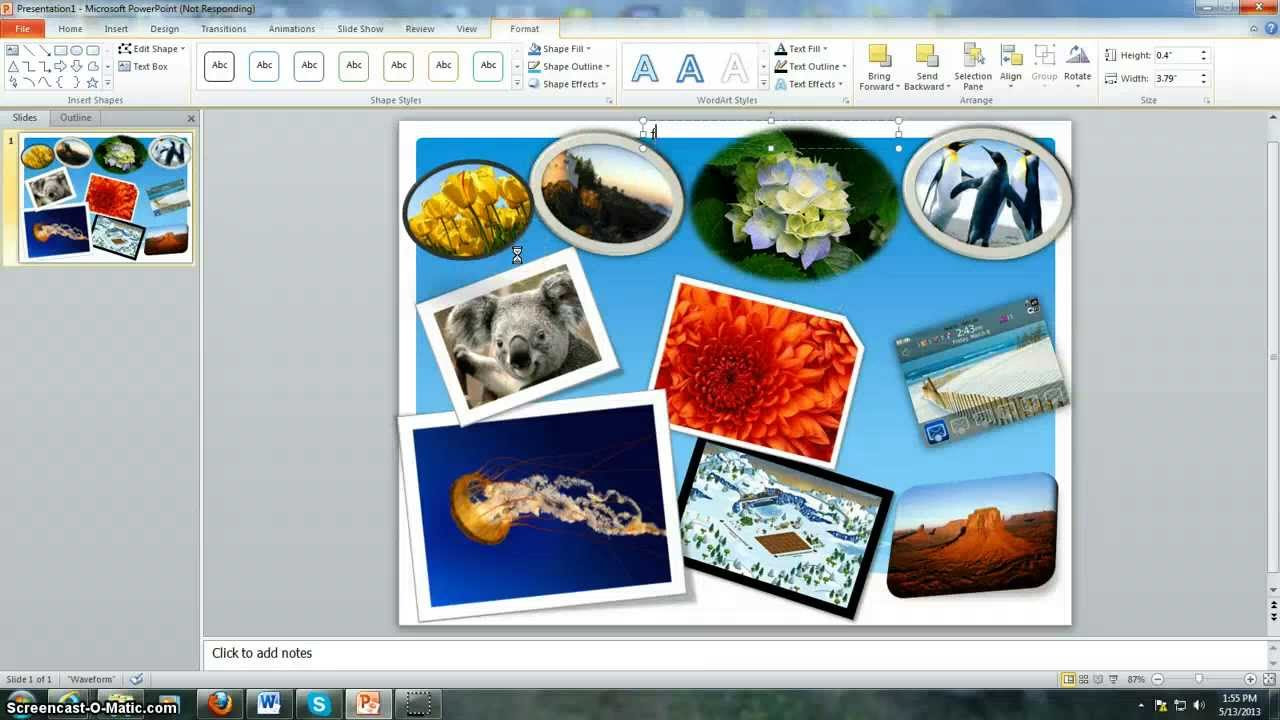The height and width of the screenshot is (720, 1280).
Task: Pick the 5-Point Star shape
Action: pos(92,82)
